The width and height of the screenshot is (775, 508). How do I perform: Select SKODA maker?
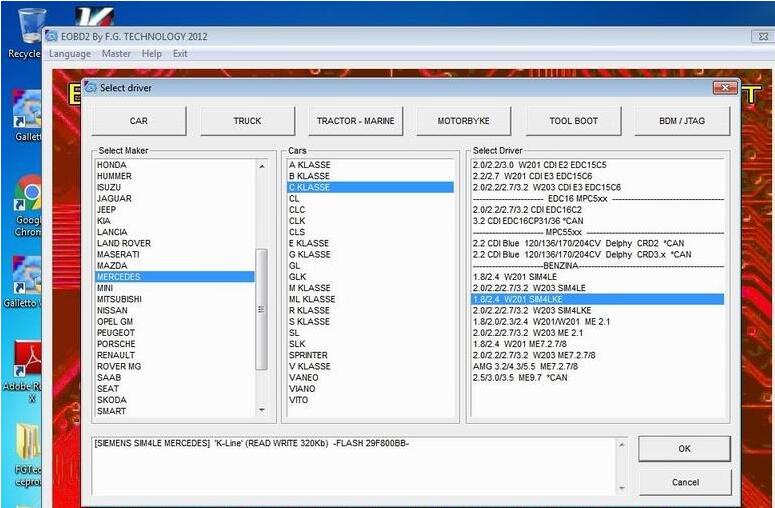click(174, 400)
